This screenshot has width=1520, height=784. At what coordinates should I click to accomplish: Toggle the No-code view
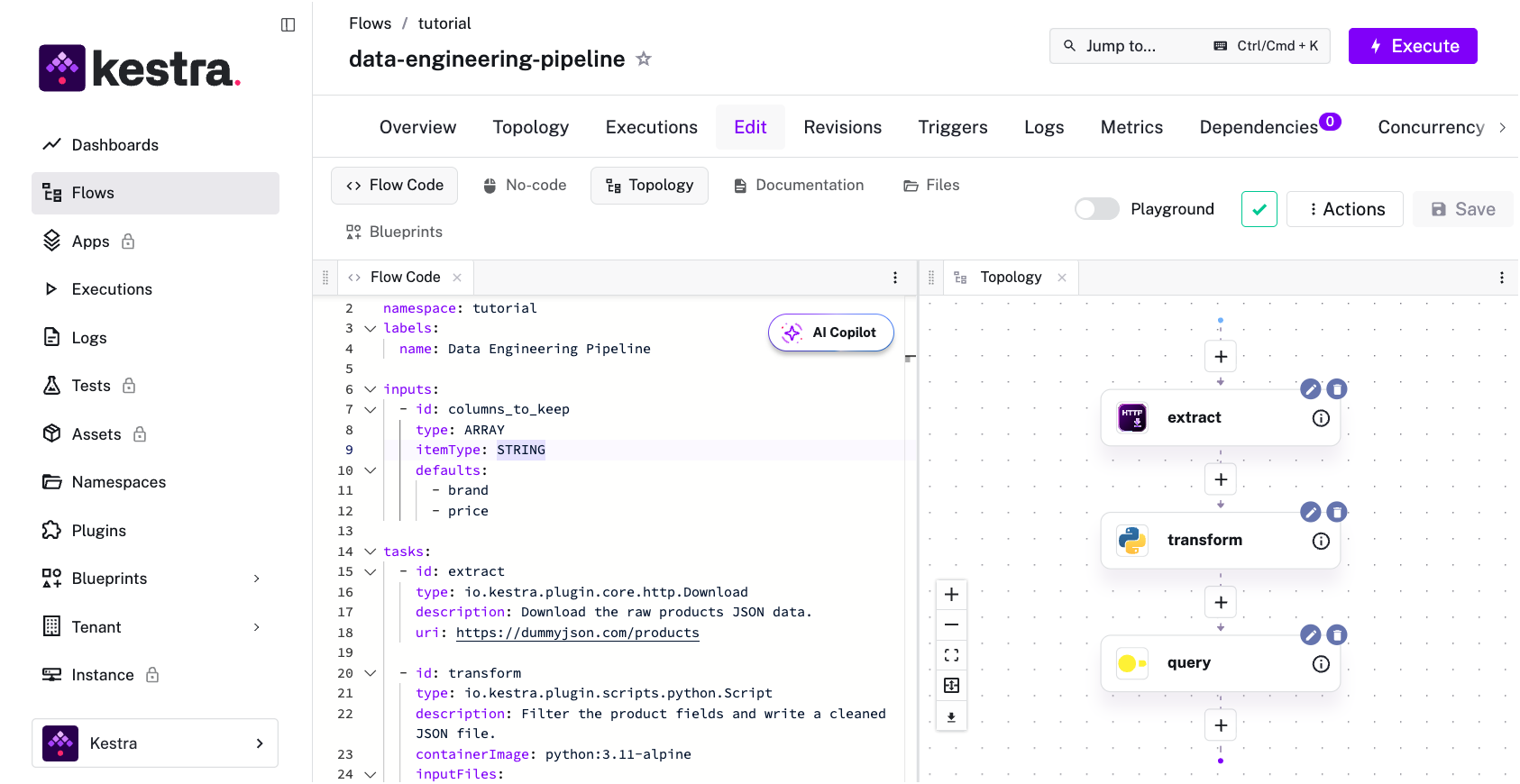[x=524, y=185]
